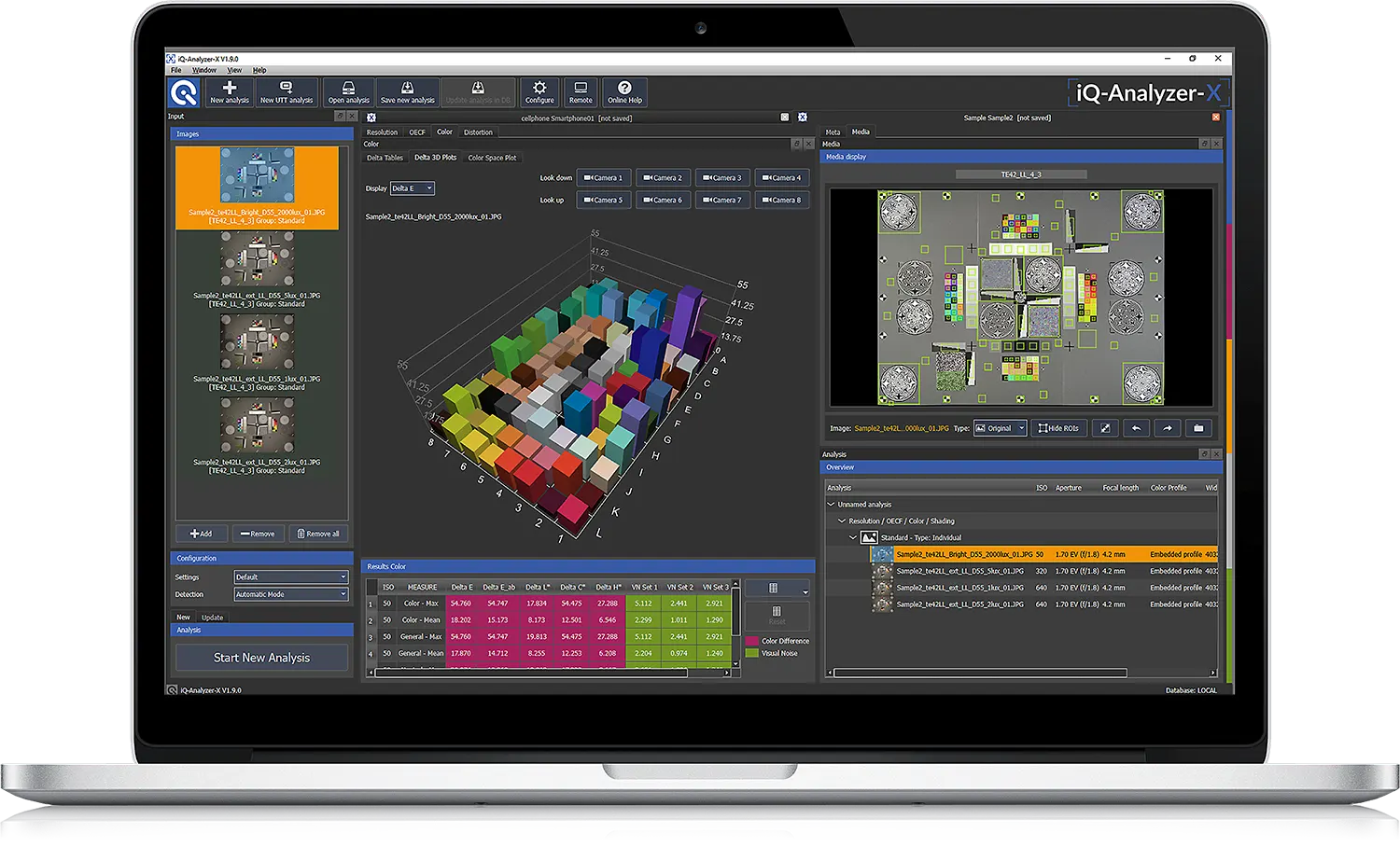Click the New UTT analysis toolbar icon
This screenshot has height=861, width=1400.
coord(287,92)
